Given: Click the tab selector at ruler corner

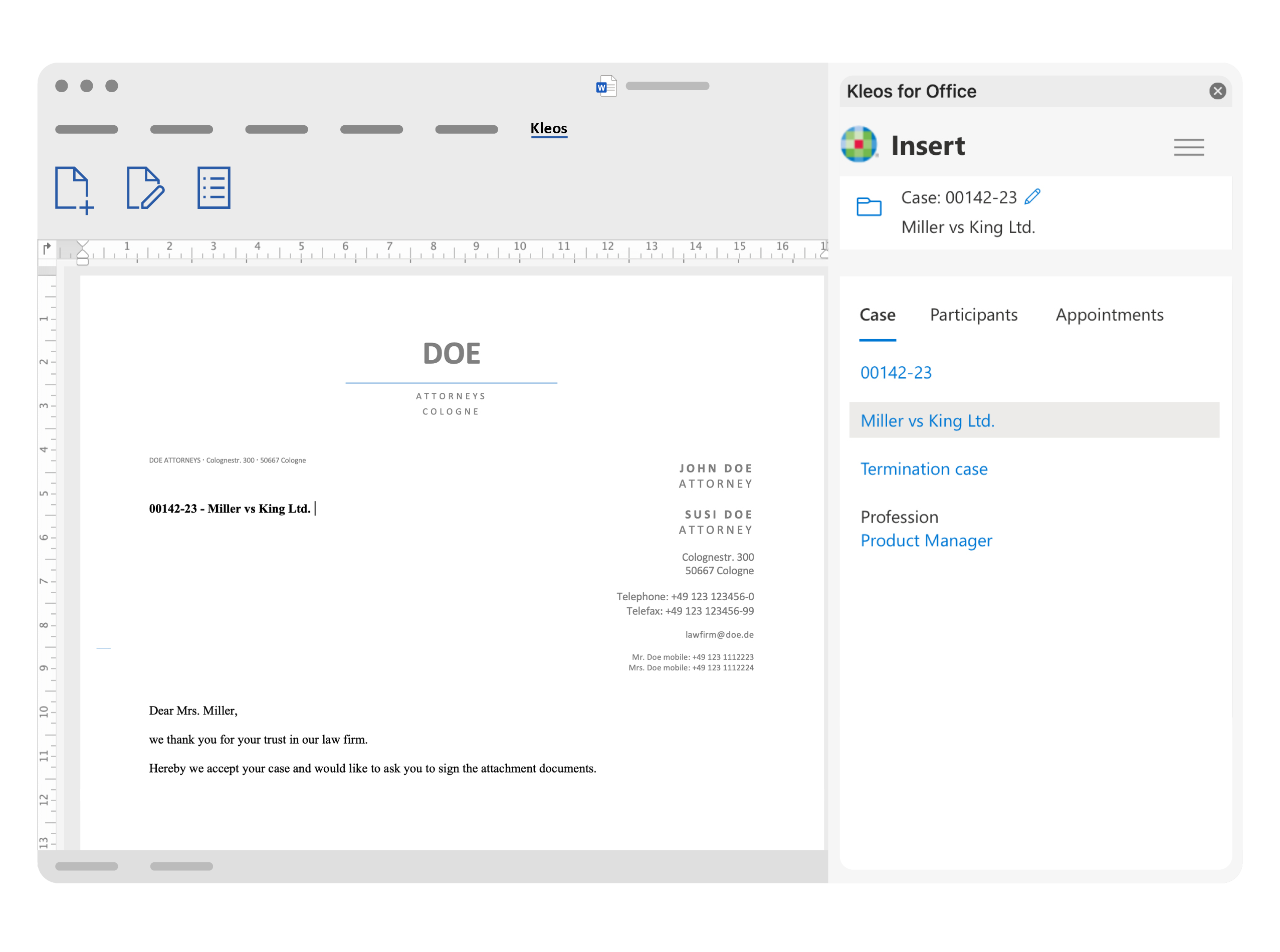Looking at the screenshot, I should (47, 249).
